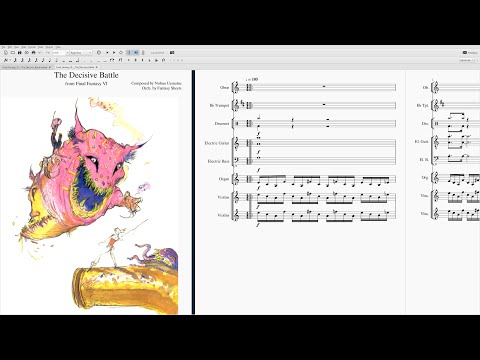Select the "Oboe" instrument name
The width and height of the screenshot is (480, 360).
pos(224,87)
